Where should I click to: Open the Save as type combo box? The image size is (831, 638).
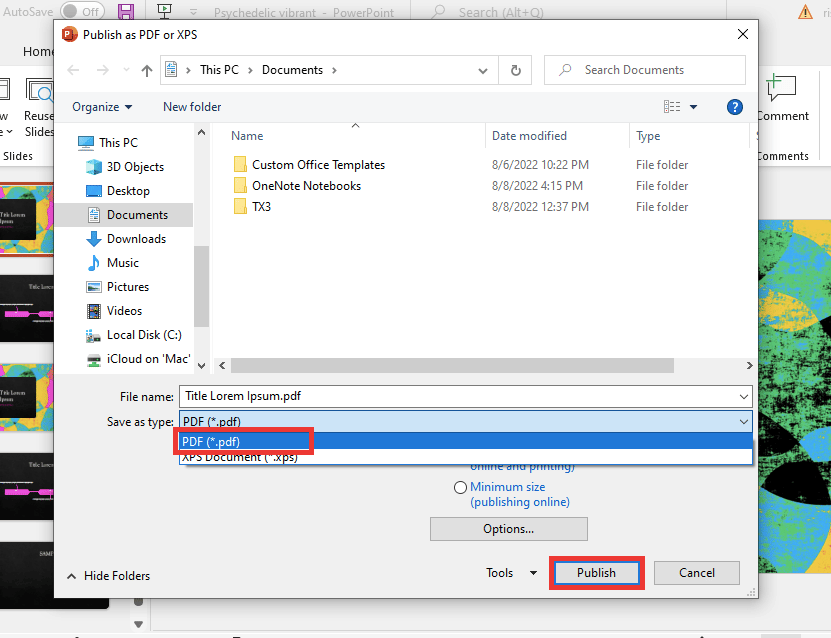466,422
